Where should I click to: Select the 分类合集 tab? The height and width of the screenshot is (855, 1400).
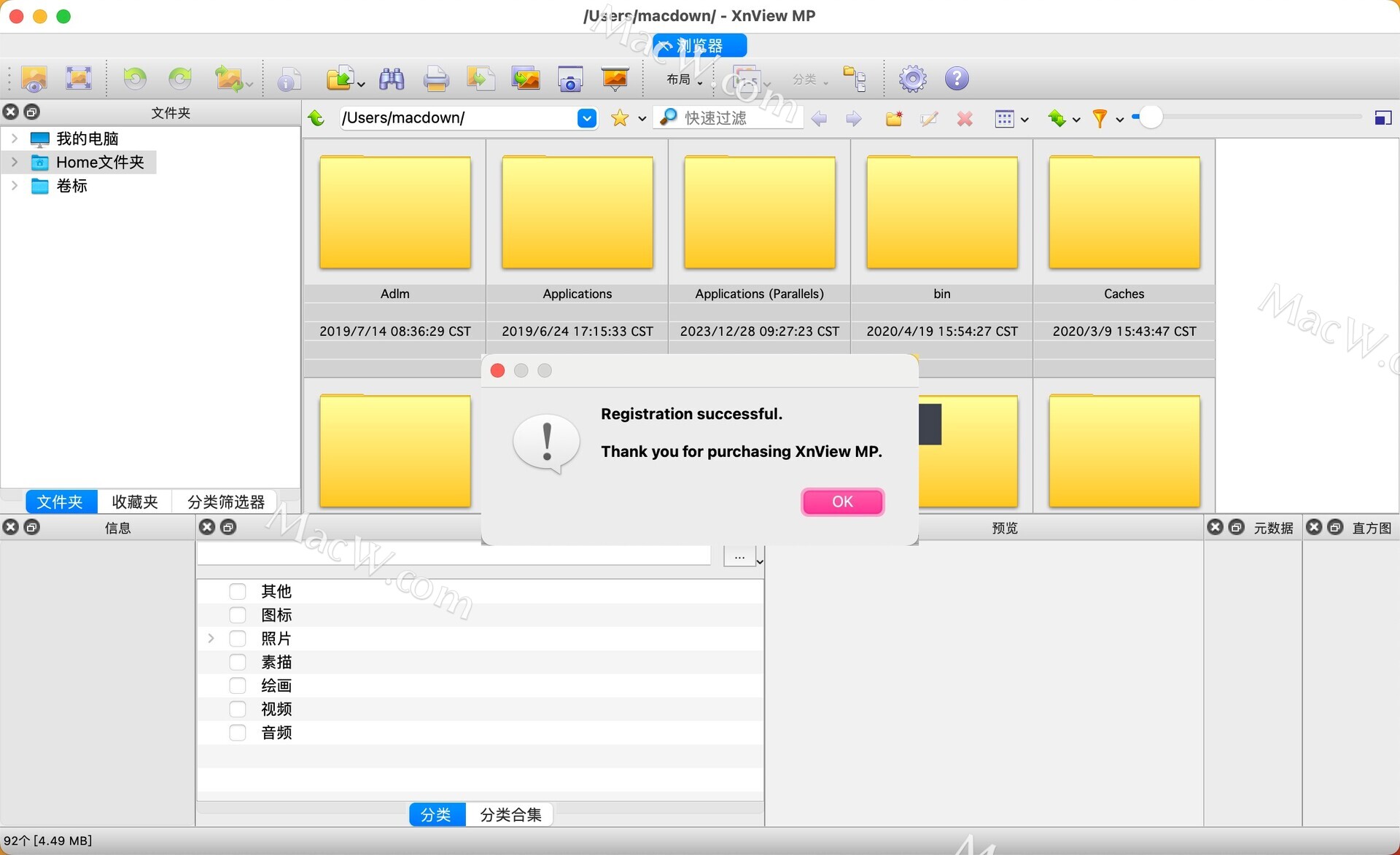(x=510, y=814)
